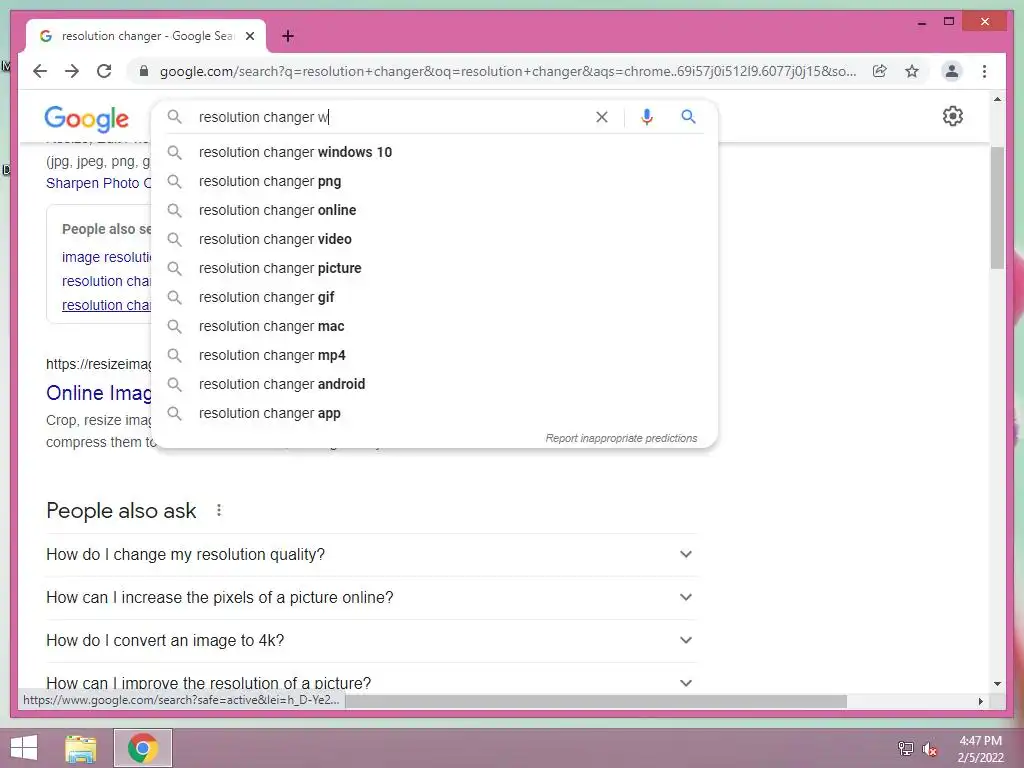This screenshot has width=1024, height=768.
Task: Open the image resolution related search link
Action: (x=106, y=257)
